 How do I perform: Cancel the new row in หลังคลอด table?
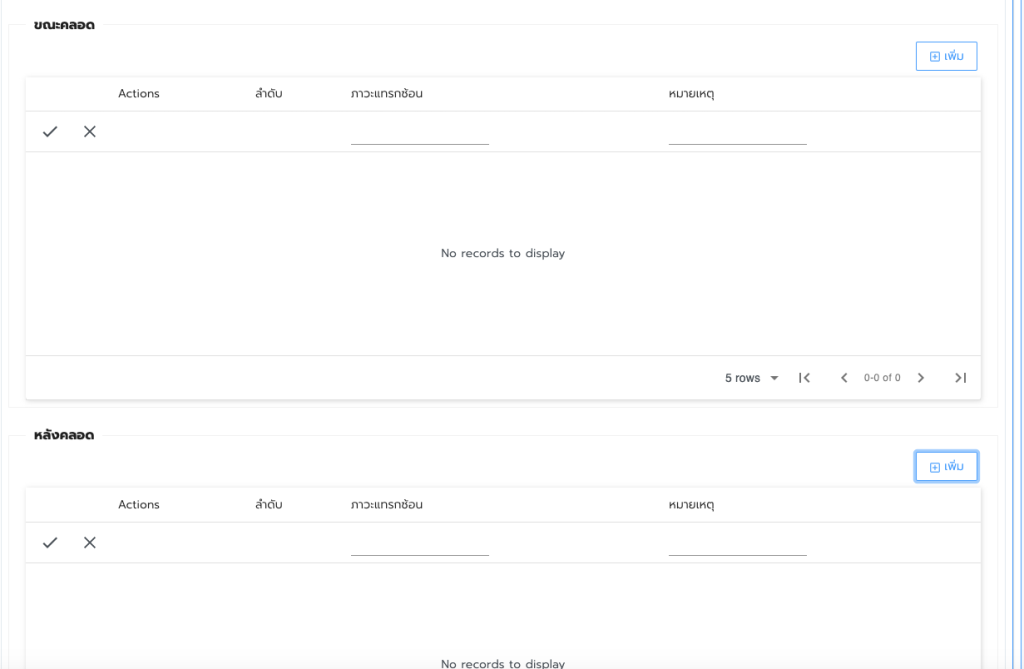pyautogui.click(x=90, y=542)
